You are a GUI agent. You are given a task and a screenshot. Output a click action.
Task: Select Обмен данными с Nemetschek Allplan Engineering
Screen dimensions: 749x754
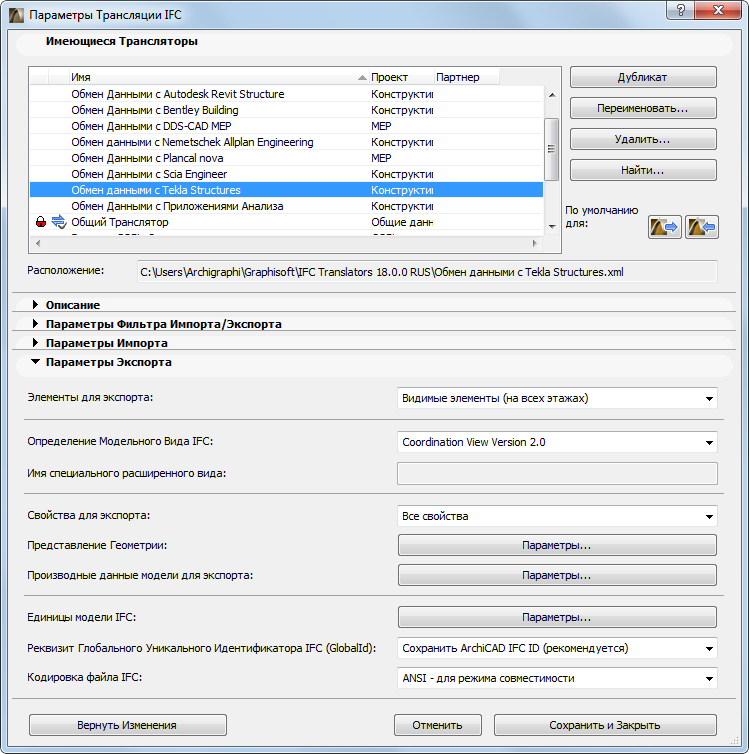coord(287,142)
